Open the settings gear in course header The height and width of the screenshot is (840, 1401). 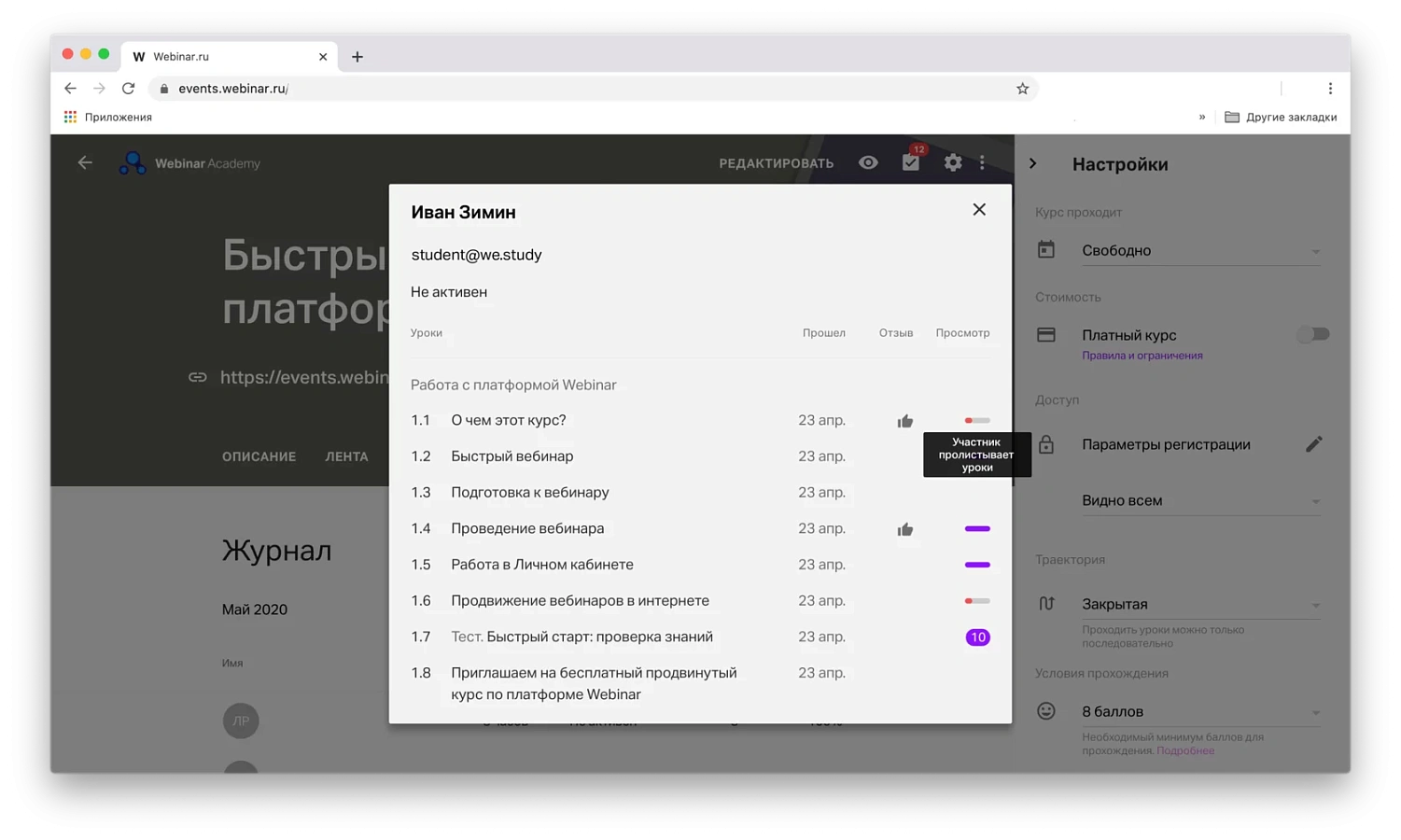point(952,162)
